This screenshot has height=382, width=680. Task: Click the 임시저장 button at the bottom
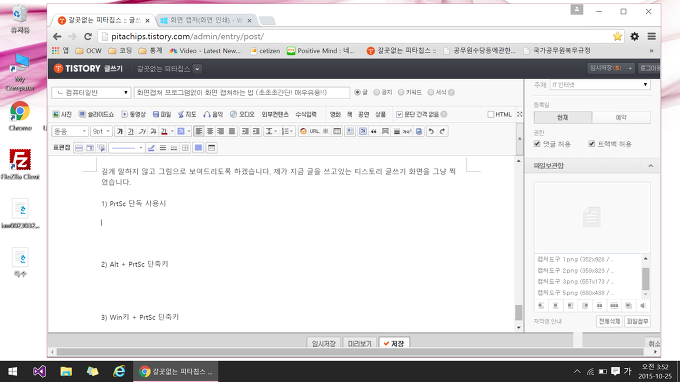tap(324, 343)
